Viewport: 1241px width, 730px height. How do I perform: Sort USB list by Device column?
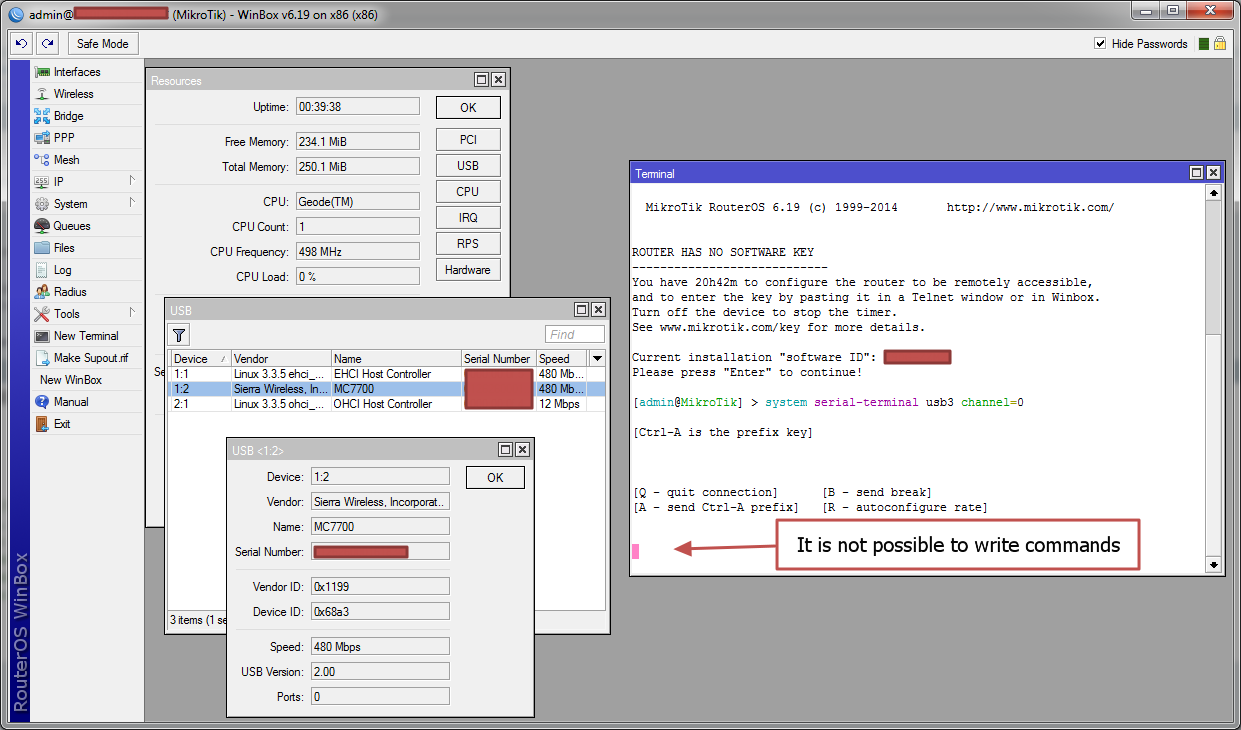coord(200,359)
